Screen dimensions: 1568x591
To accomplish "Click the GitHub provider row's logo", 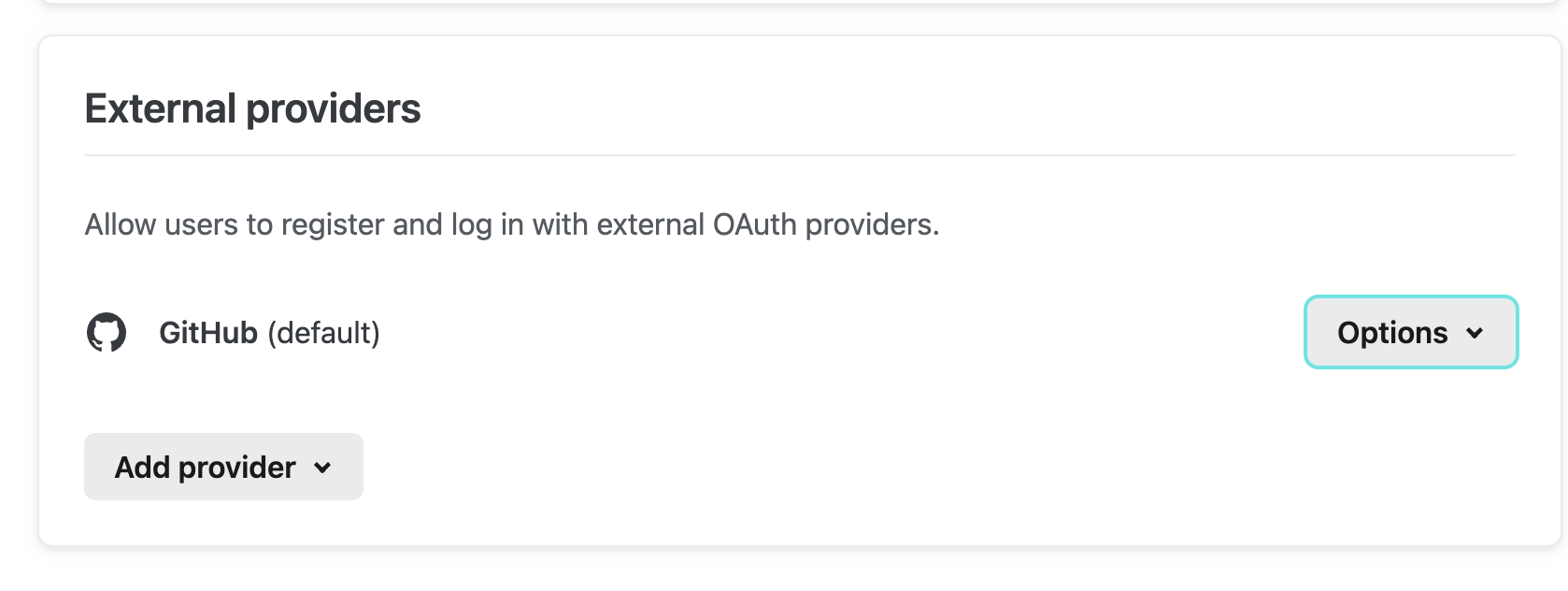I will 107,332.
